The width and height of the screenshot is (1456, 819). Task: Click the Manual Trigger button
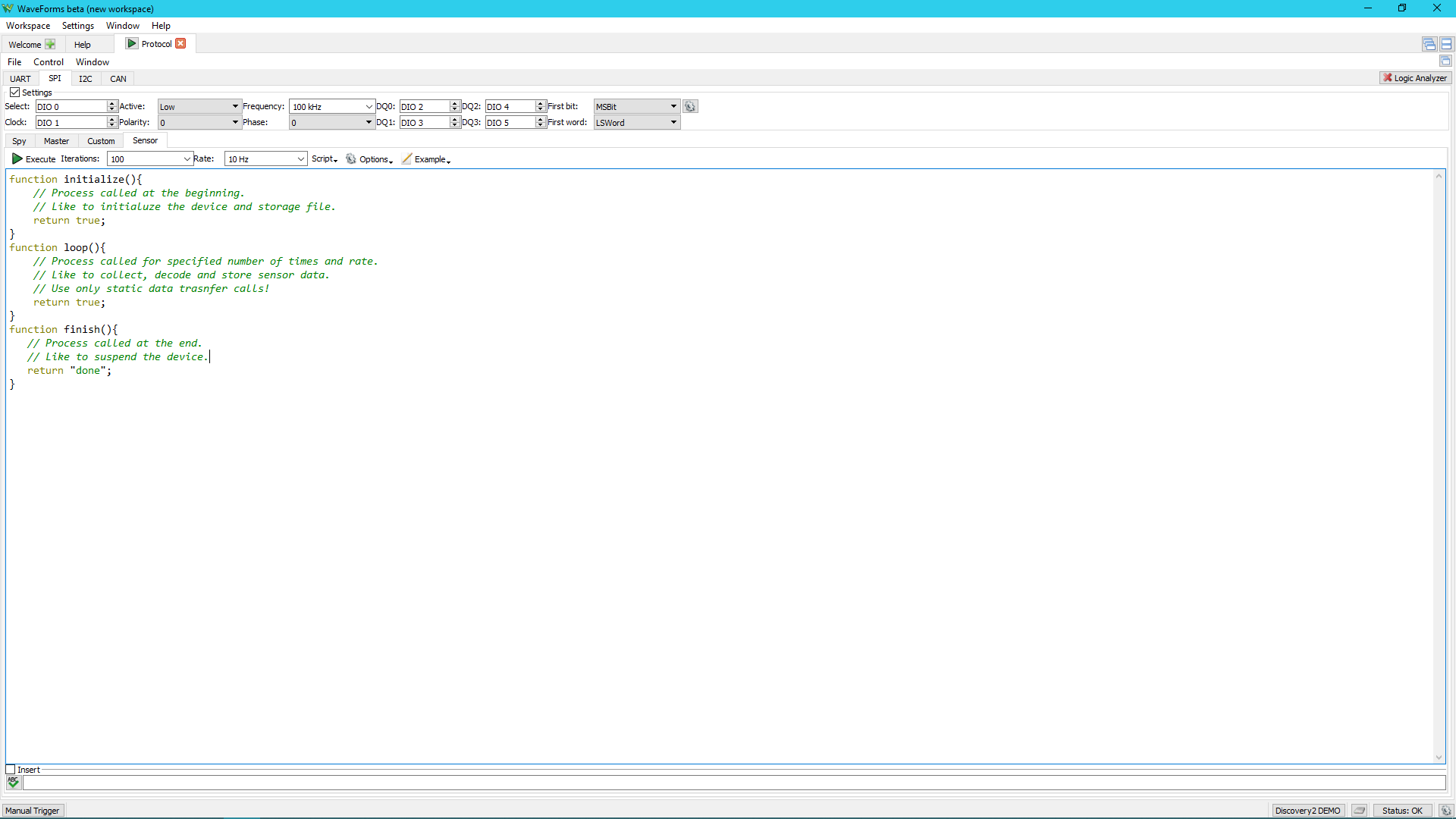(33, 811)
